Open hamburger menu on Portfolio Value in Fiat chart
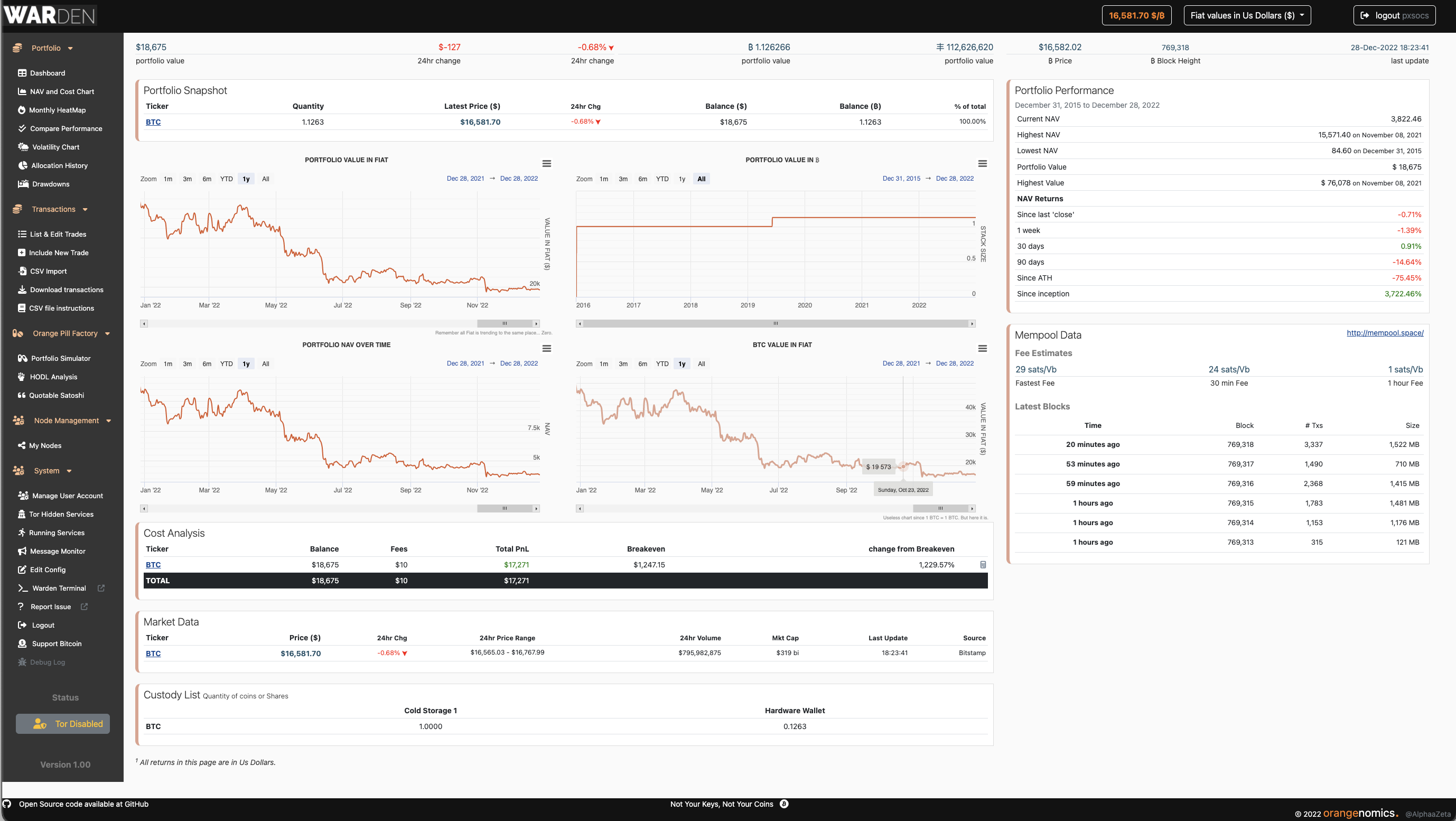The image size is (1456, 821). (x=546, y=163)
